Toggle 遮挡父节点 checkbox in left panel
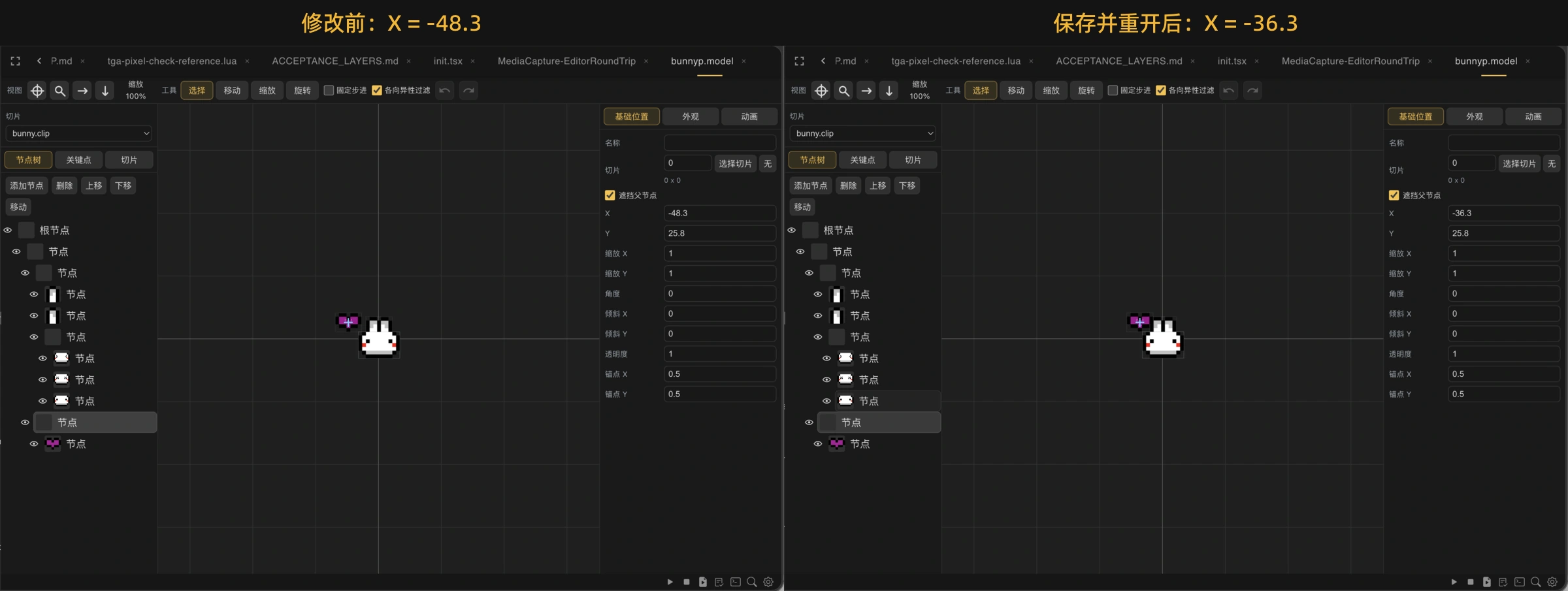The image size is (1568, 591). coord(610,195)
